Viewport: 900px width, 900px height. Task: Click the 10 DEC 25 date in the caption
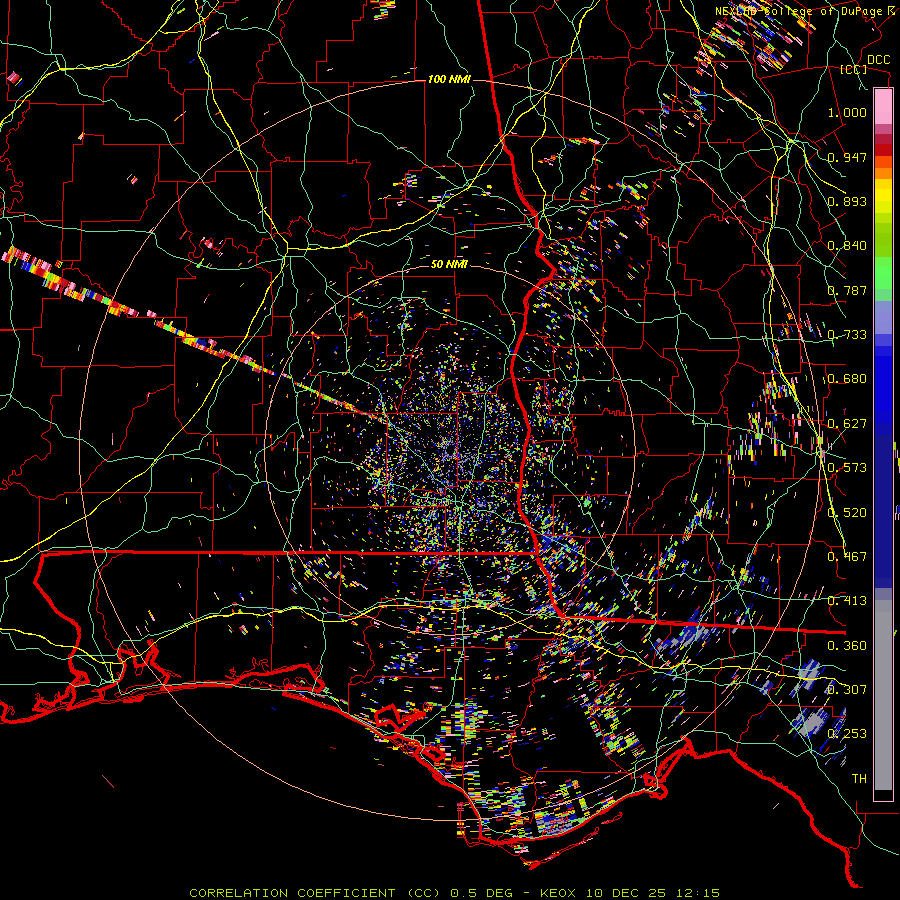coord(626,893)
